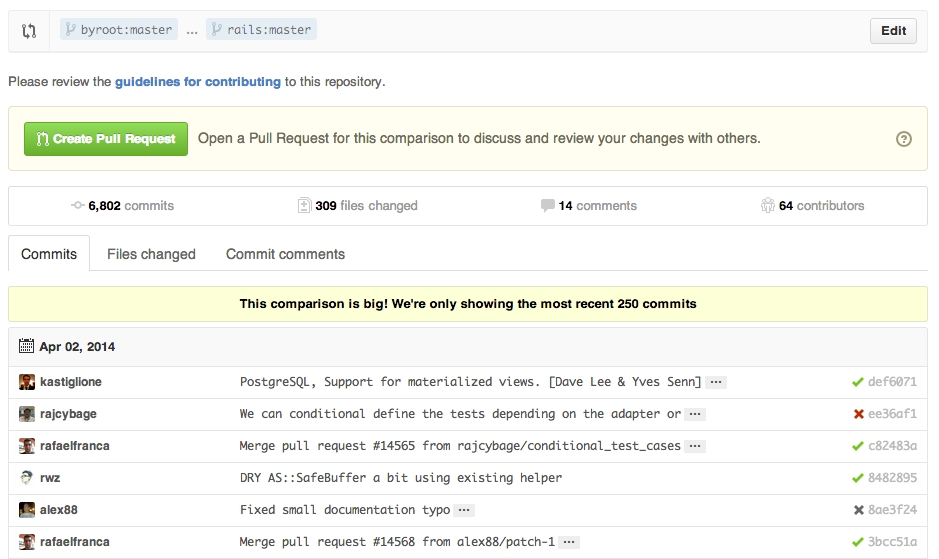The height and width of the screenshot is (559, 939).
Task: Expand the Fixed small documentation typo commit
Action: pos(464,510)
